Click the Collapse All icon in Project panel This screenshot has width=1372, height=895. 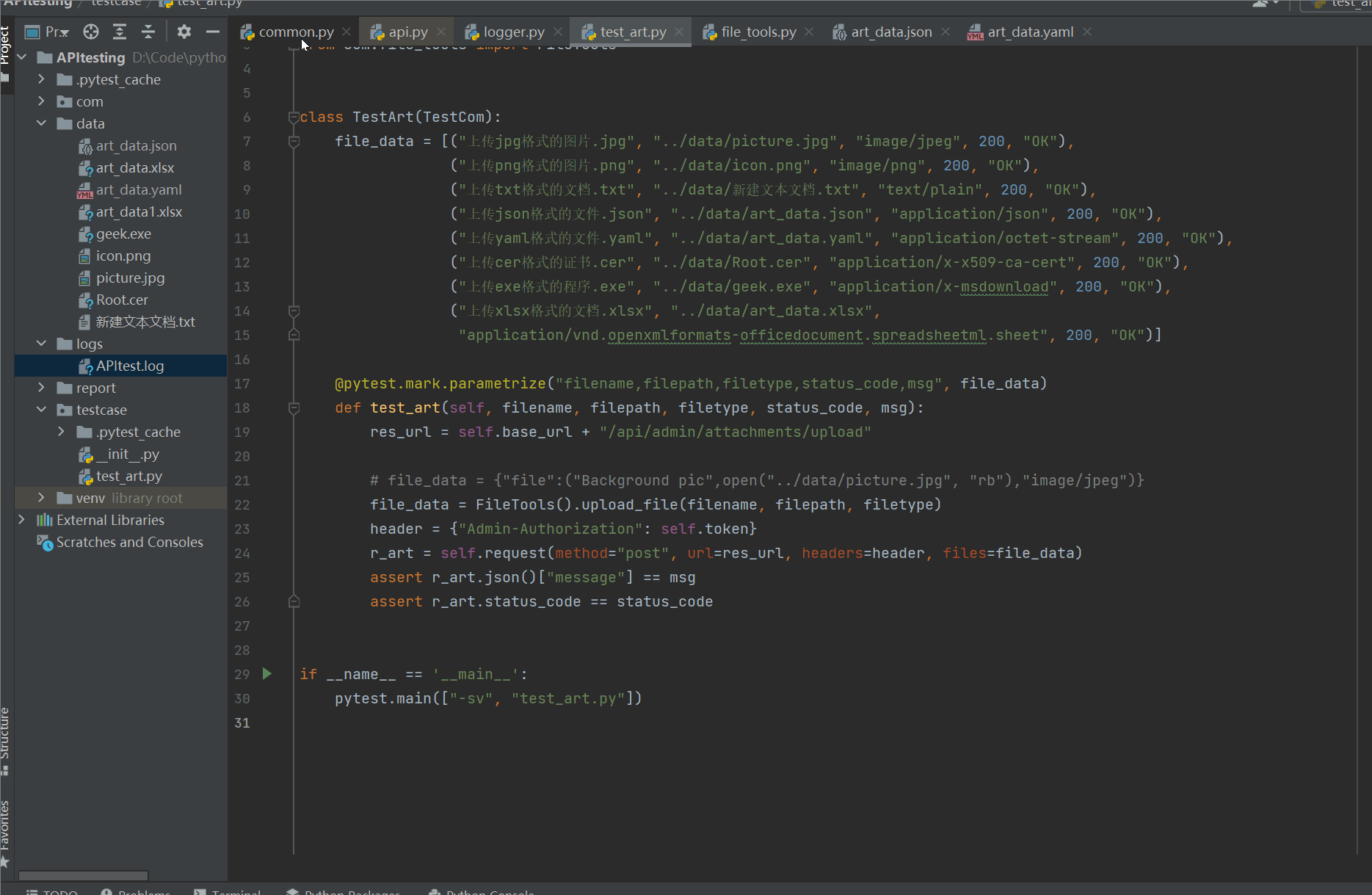pos(148,32)
